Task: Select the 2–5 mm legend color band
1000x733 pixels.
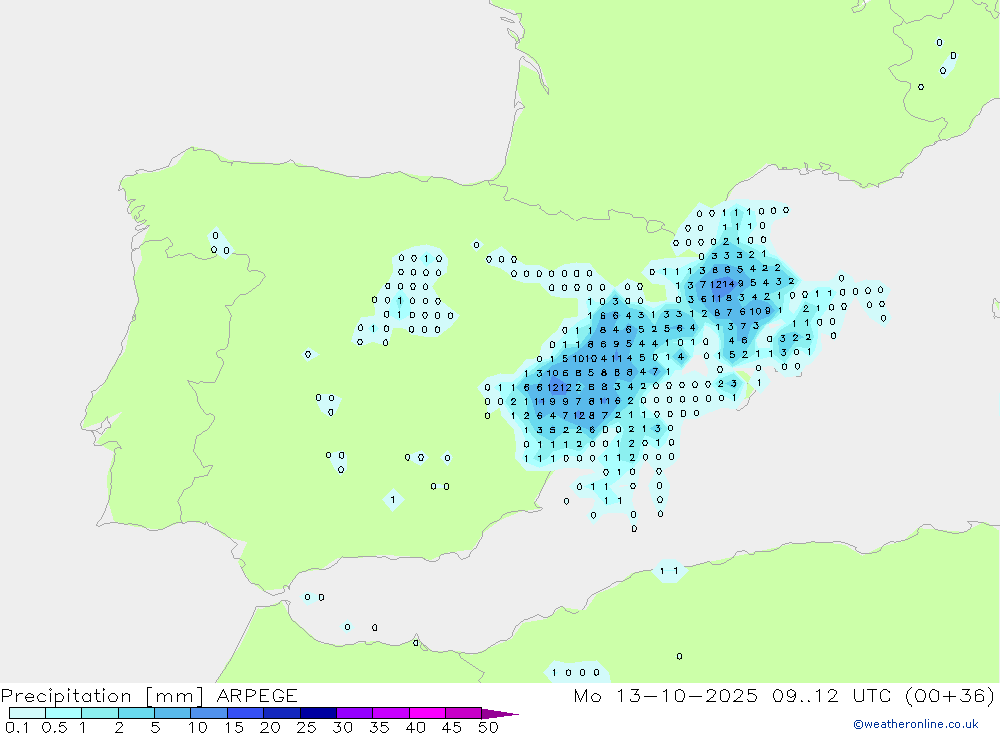Action: pos(136,713)
